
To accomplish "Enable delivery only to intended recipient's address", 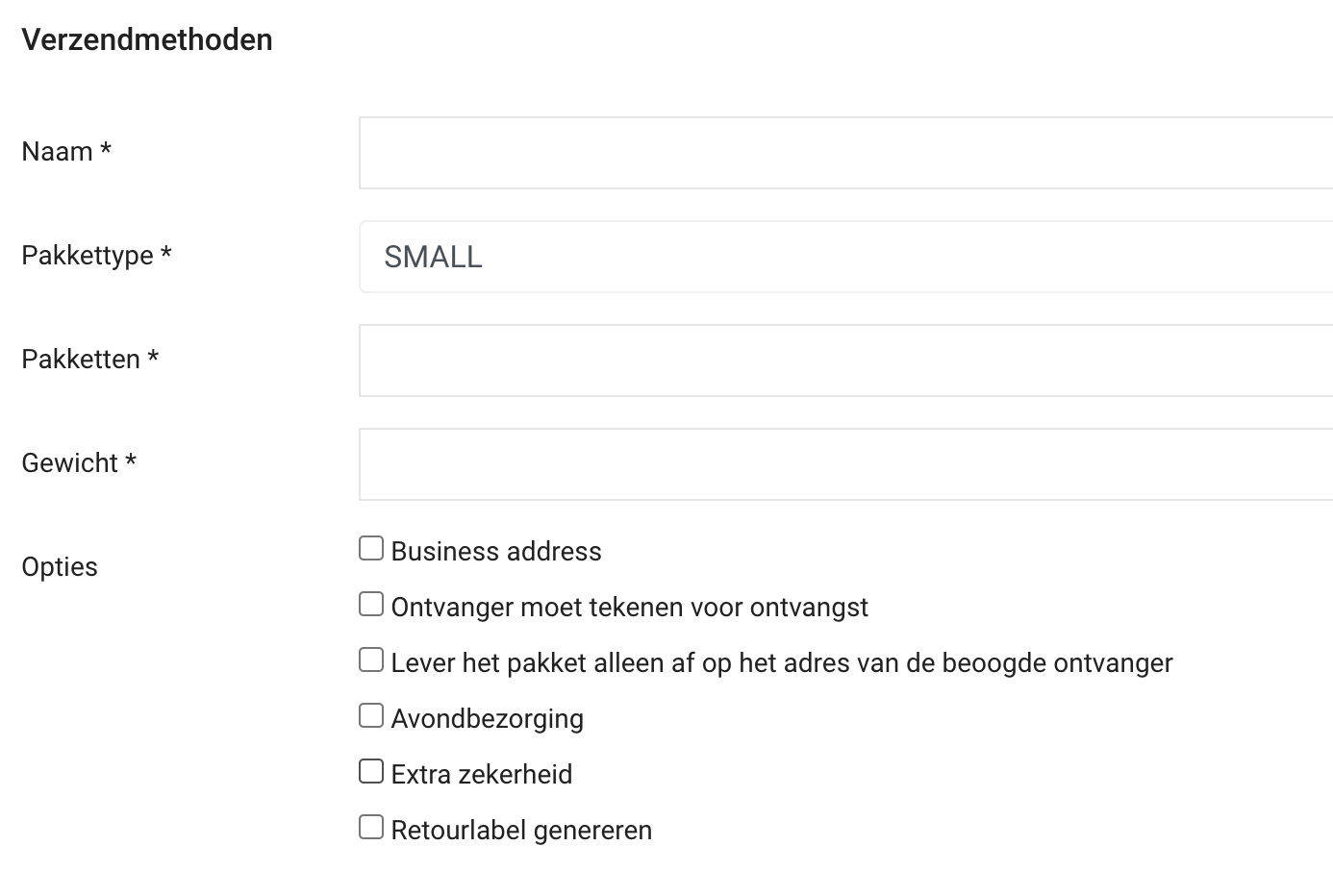I will click(370, 660).
